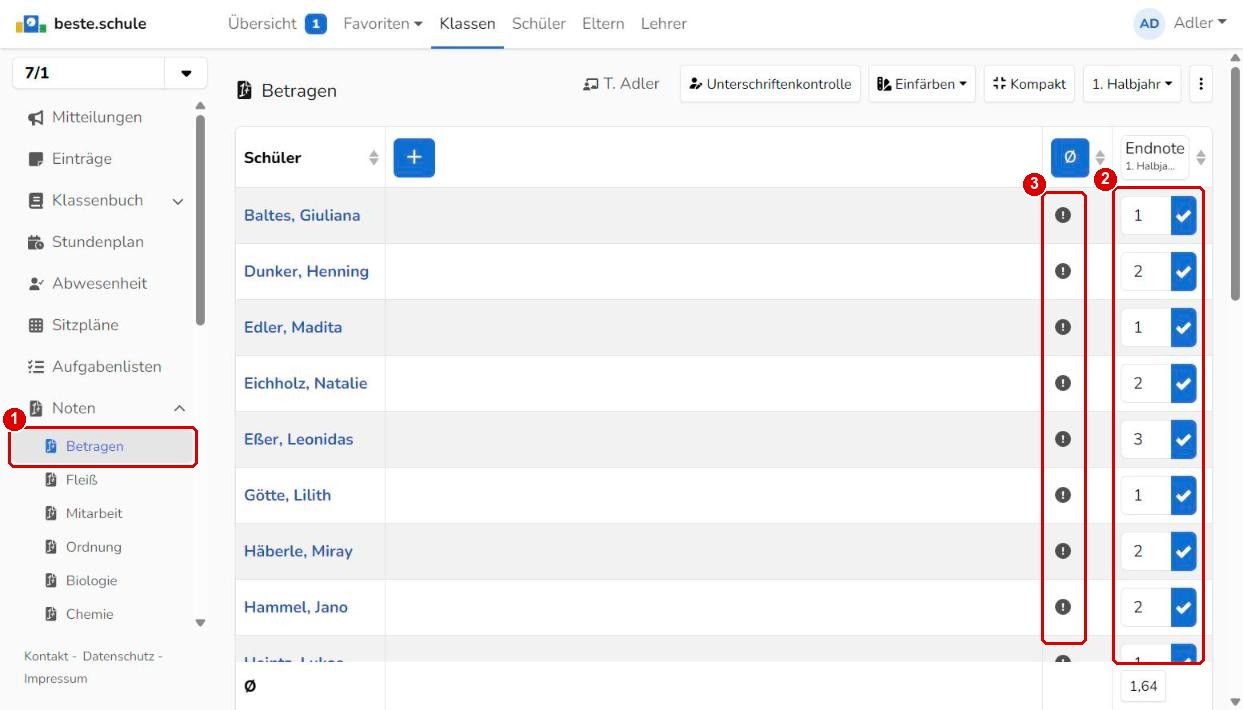Click the Kompakt view button
1243x710 pixels.
[x=1030, y=85]
